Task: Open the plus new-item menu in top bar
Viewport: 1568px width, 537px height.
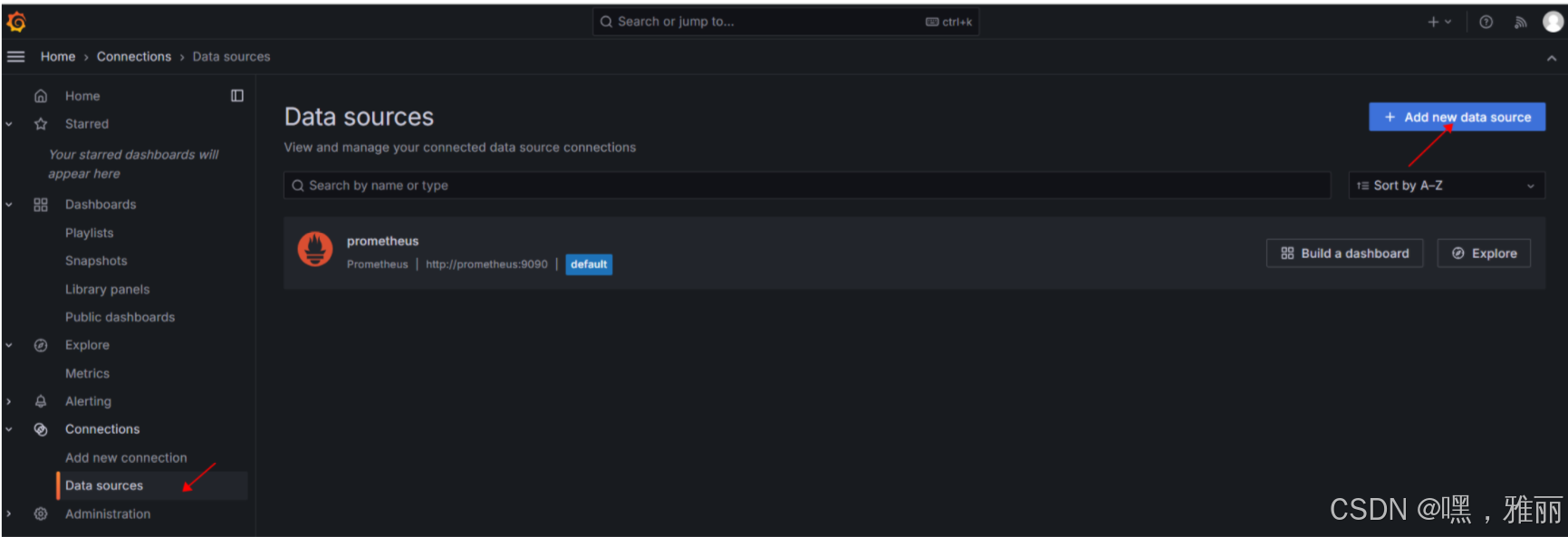Action: coord(1439,22)
